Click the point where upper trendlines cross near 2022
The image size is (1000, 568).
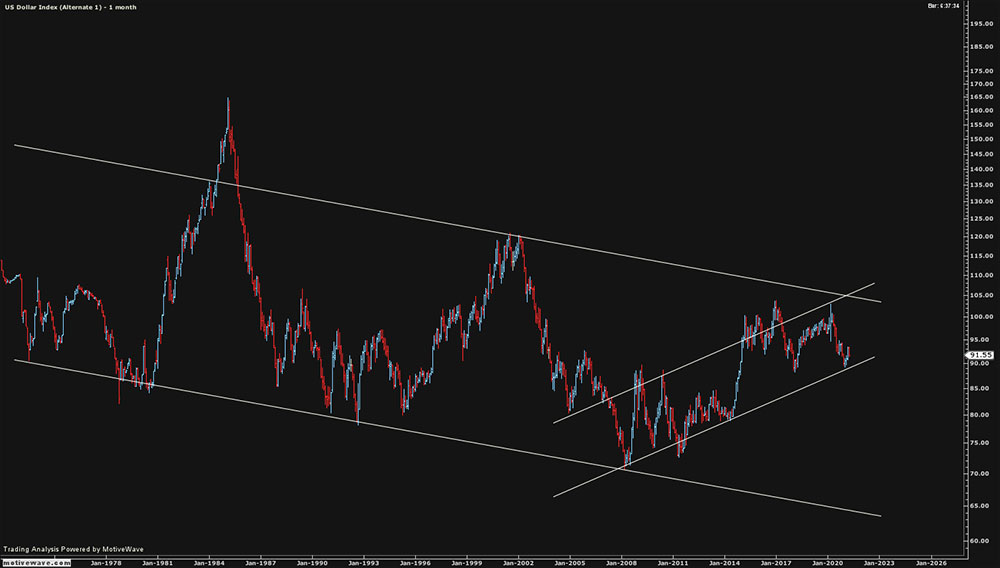coord(849,296)
